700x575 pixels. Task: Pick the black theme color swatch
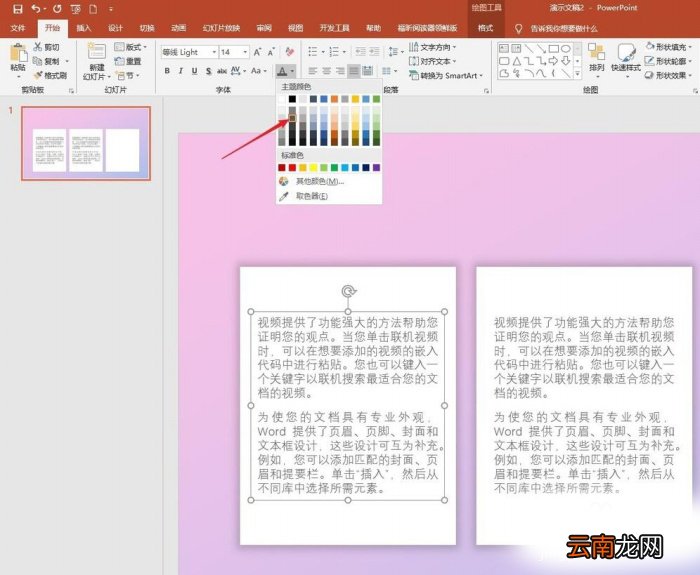point(292,99)
